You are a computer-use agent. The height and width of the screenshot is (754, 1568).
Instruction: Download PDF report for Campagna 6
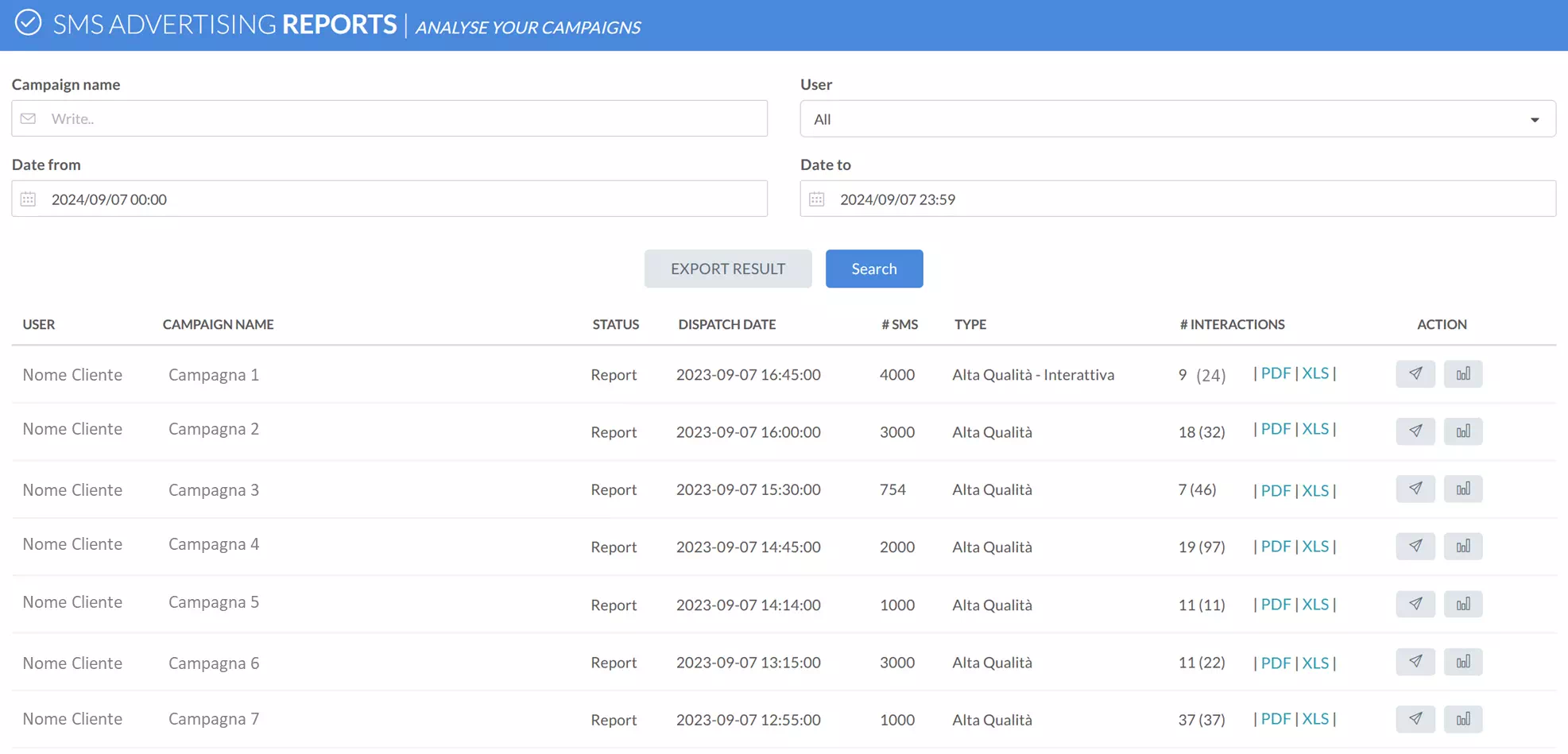coord(1276,663)
